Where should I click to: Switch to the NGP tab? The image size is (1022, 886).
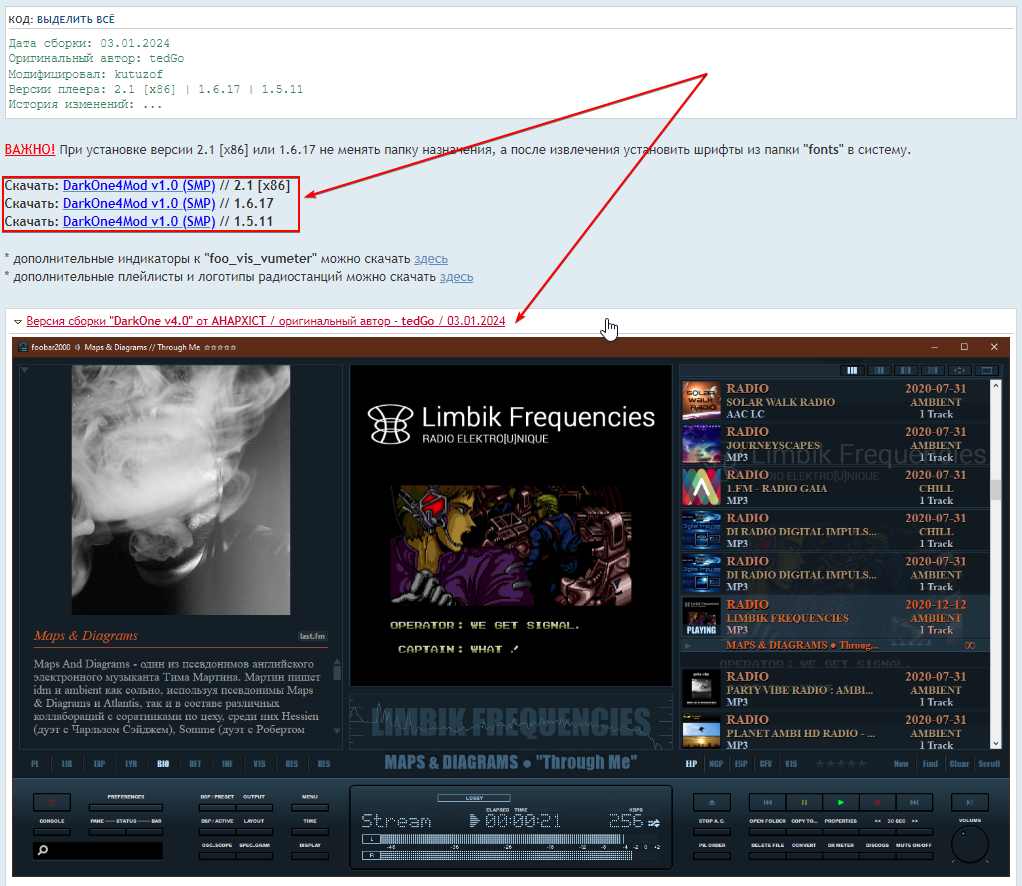(x=716, y=764)
